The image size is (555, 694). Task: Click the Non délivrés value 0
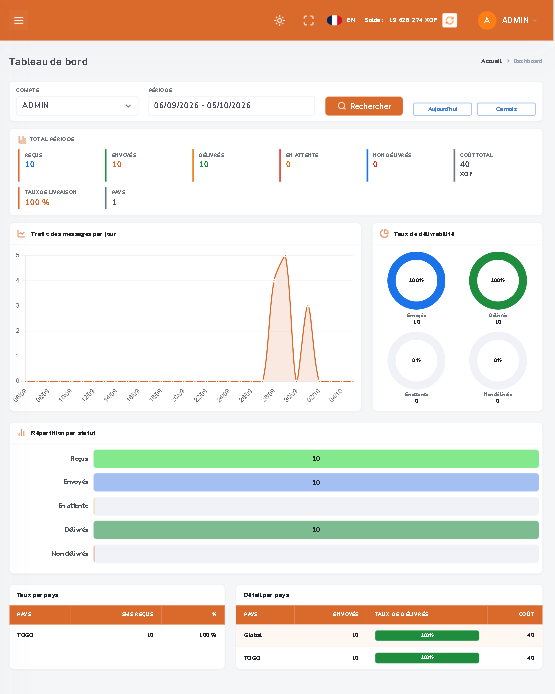tap(375, 164)
